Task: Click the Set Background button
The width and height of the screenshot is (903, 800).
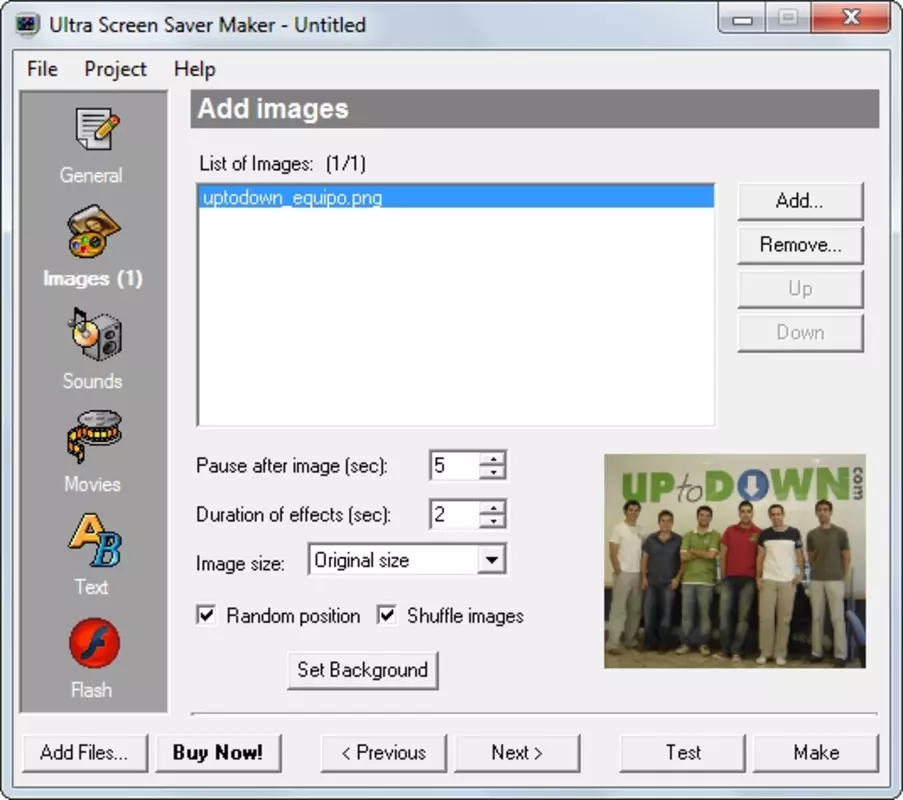Action: 362,670
